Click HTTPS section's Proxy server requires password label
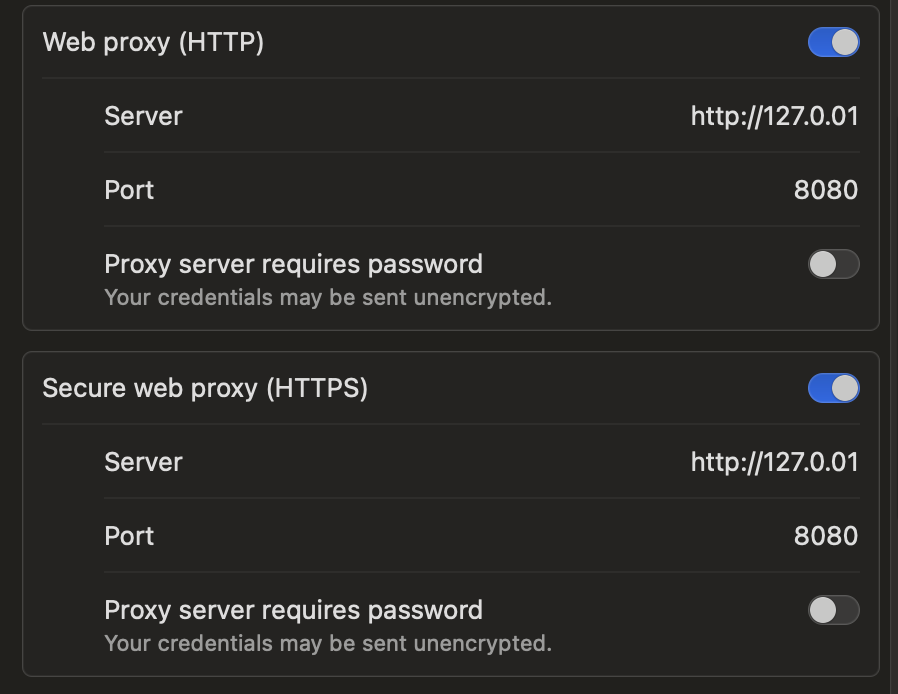The height and width of the screenshot is (694, 898). [x=293, y=610]
